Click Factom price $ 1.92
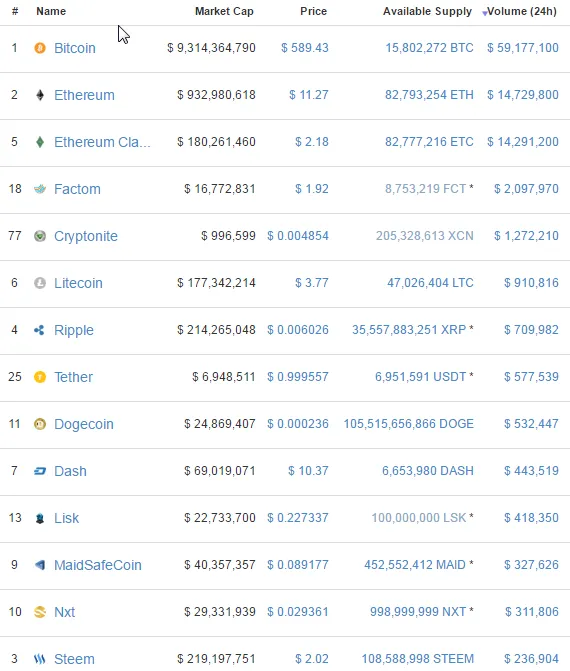The image size is (570, 671). 312,189
